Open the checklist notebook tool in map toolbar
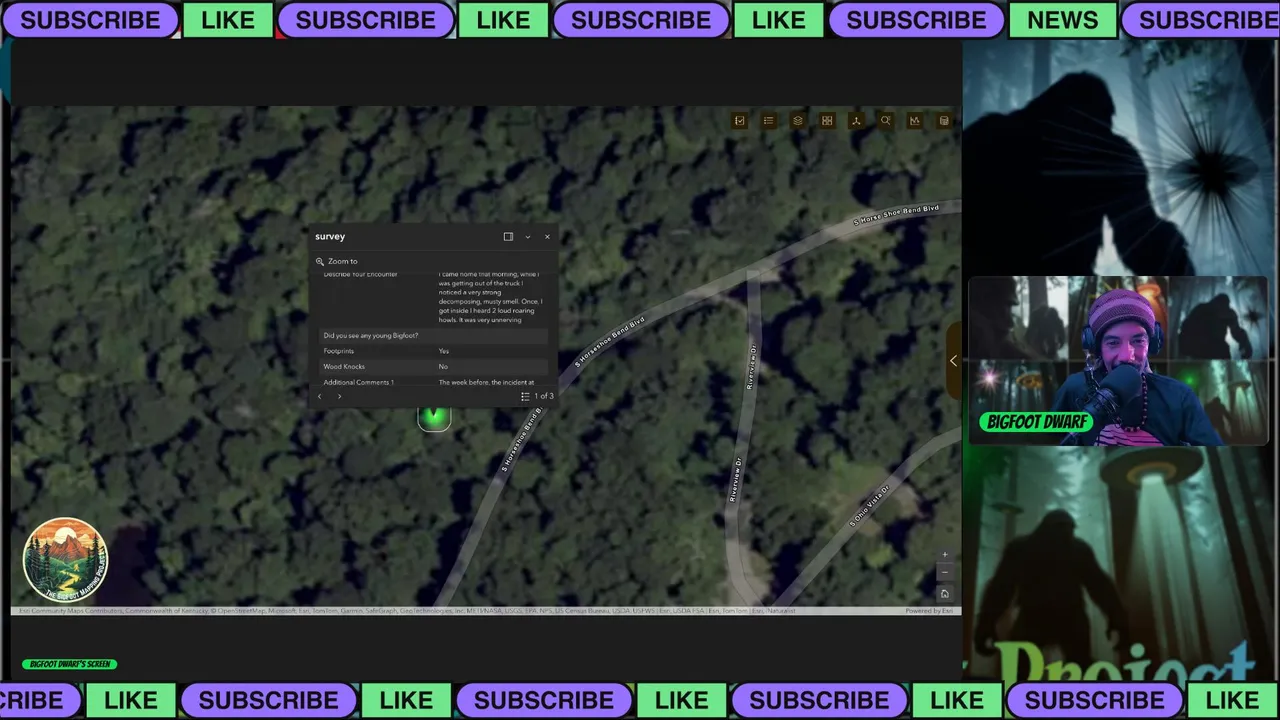 pos(740,121)
